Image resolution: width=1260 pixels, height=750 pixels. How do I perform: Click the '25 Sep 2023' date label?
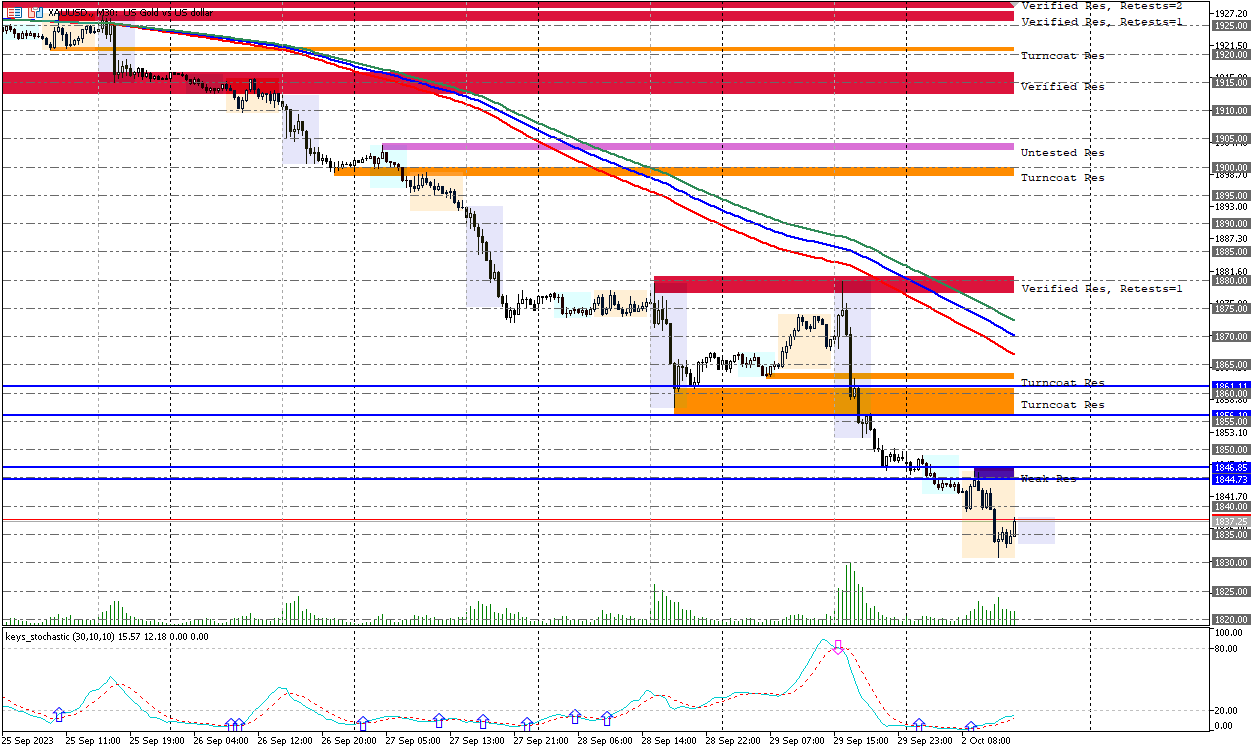point(27,742)
